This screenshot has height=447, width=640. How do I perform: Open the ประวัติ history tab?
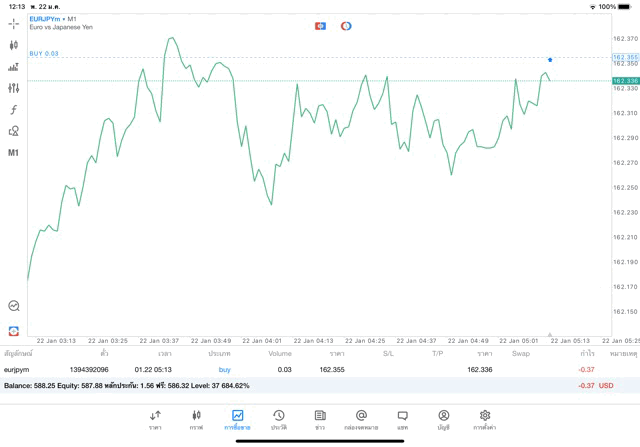coord(279,419)
